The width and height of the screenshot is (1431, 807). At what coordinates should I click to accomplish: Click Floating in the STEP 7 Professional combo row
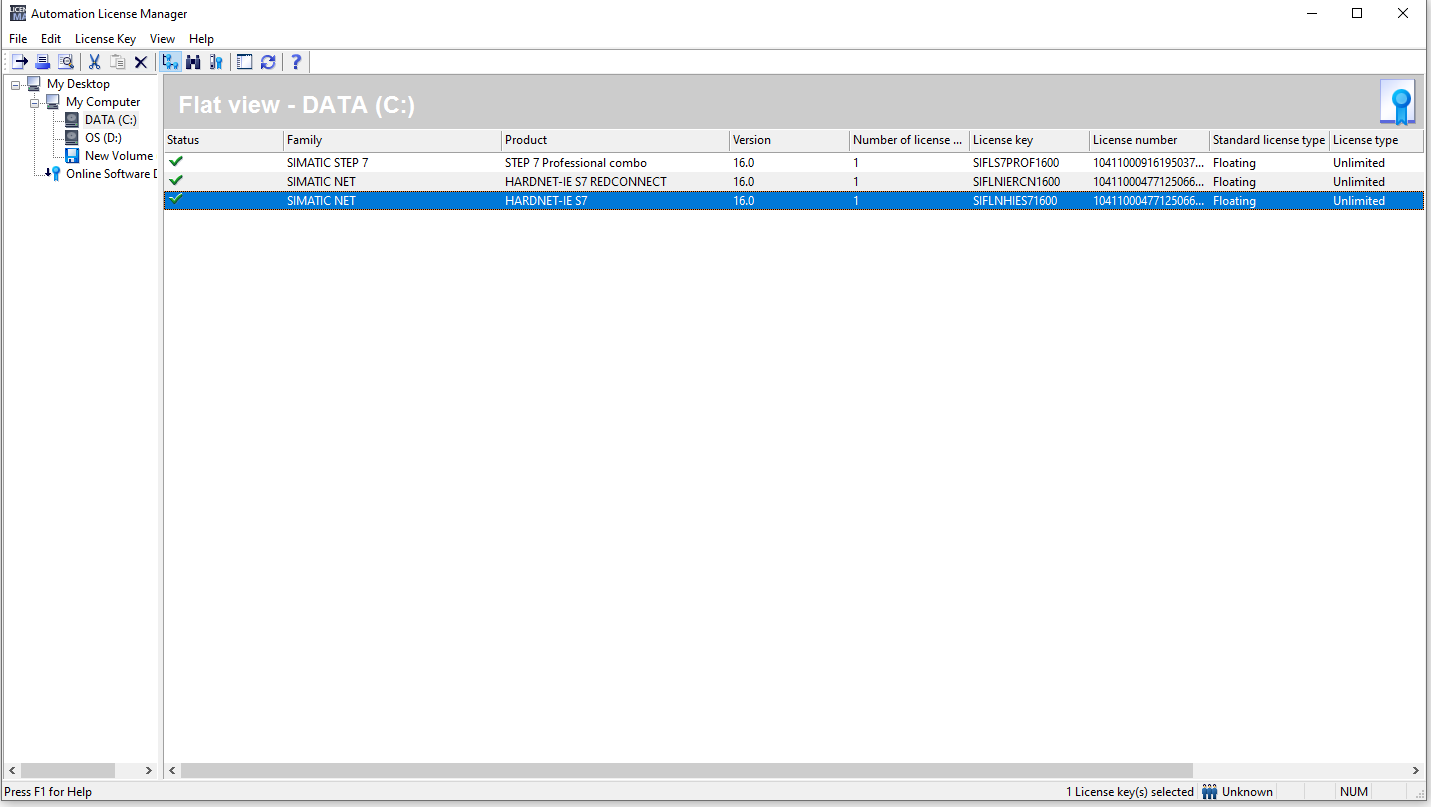click(1234, 163)
